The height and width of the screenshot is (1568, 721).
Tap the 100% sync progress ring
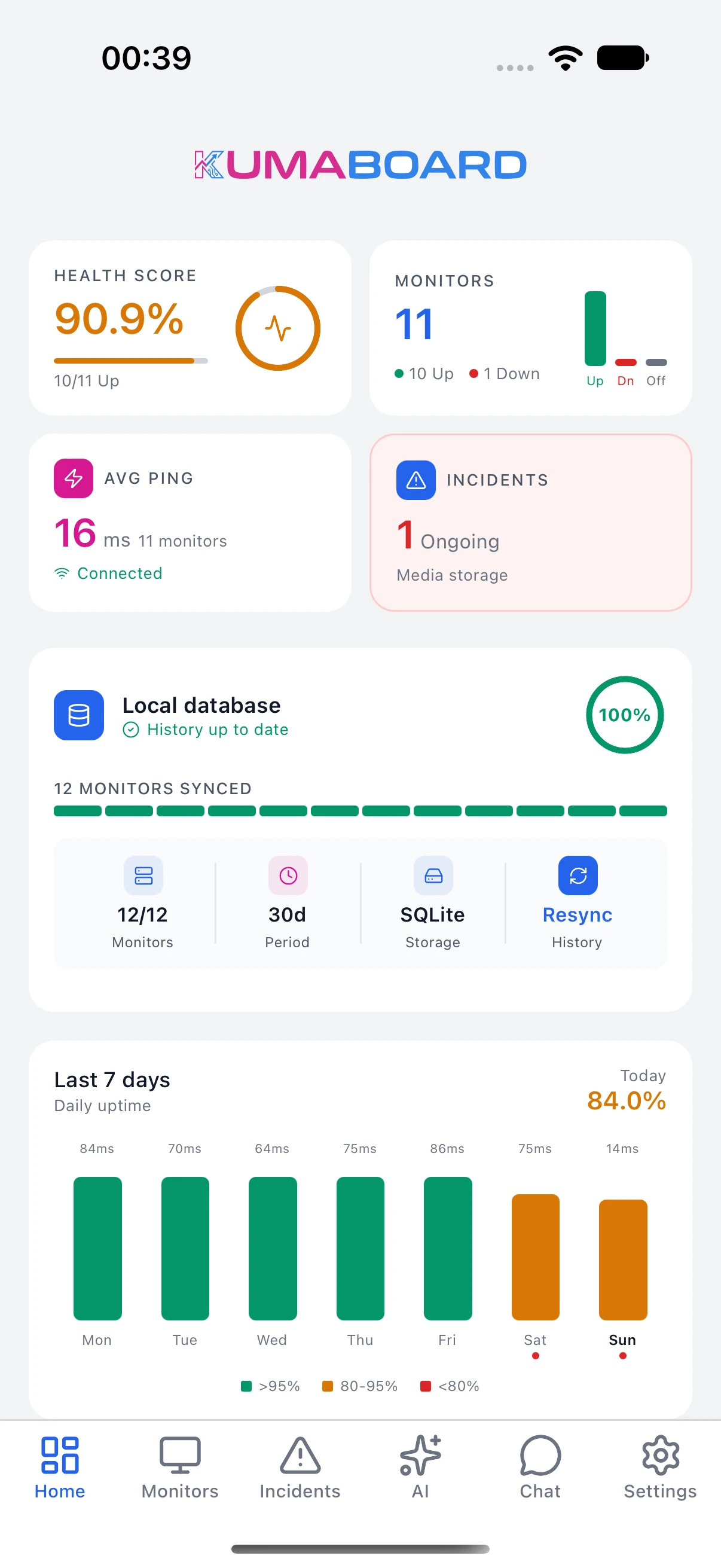625,715
